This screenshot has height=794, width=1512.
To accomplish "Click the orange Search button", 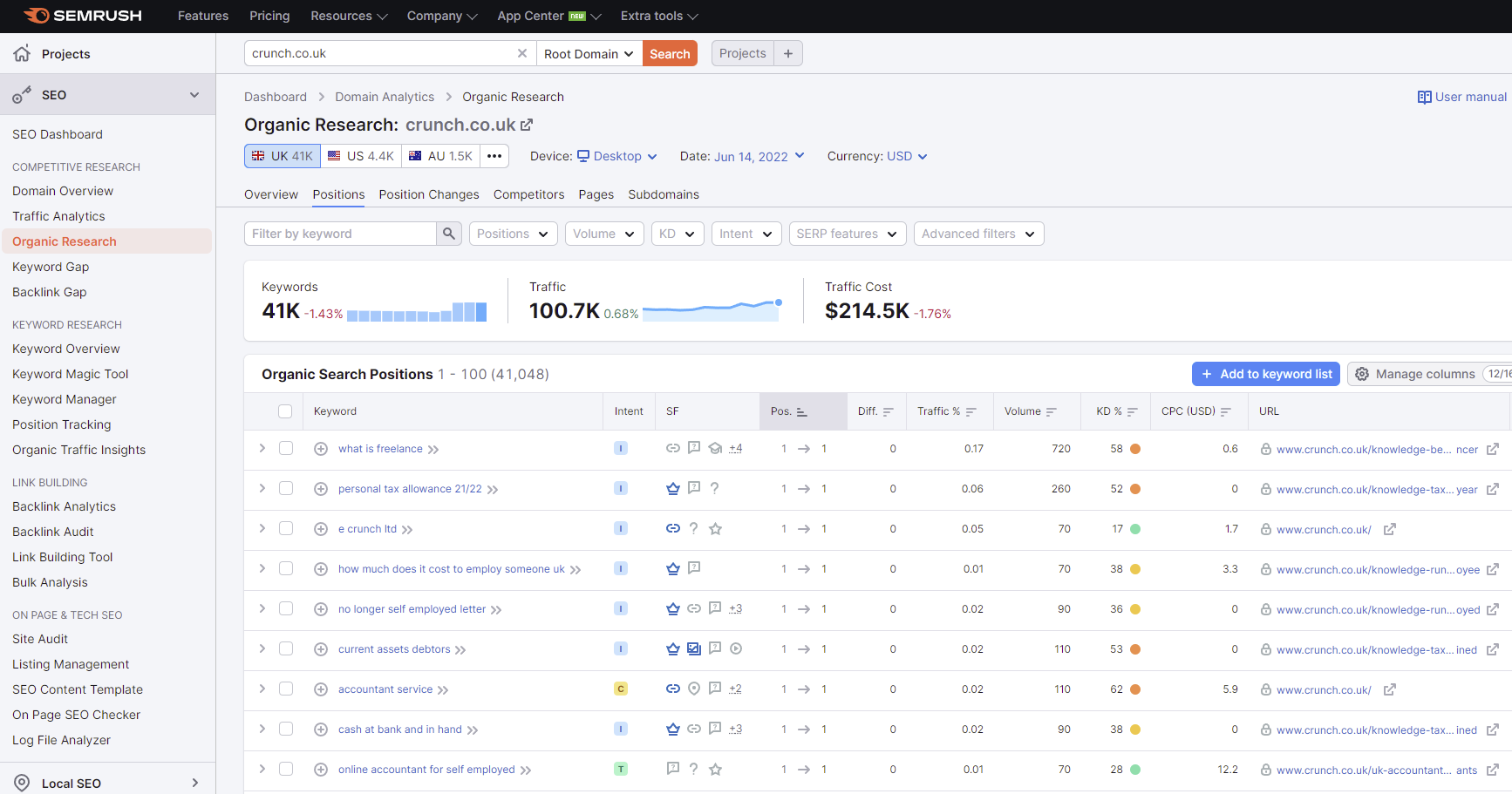I will point(670,53).
